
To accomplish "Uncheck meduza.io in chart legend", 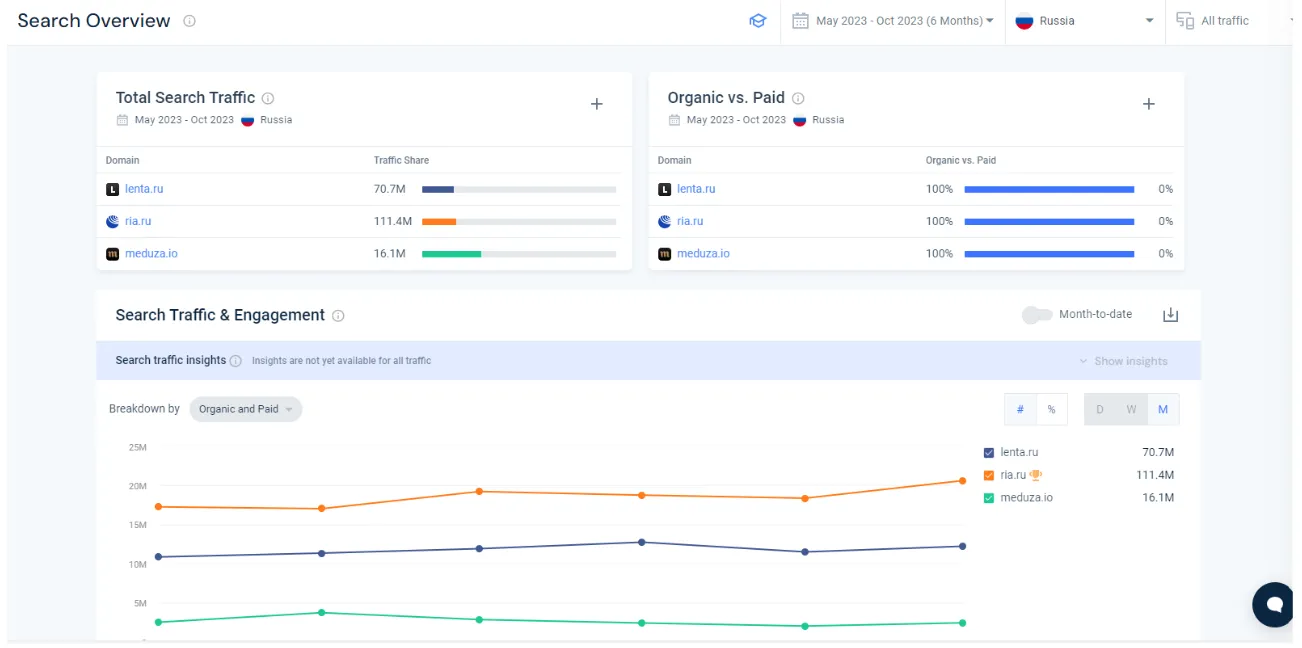I will (989, 498).
